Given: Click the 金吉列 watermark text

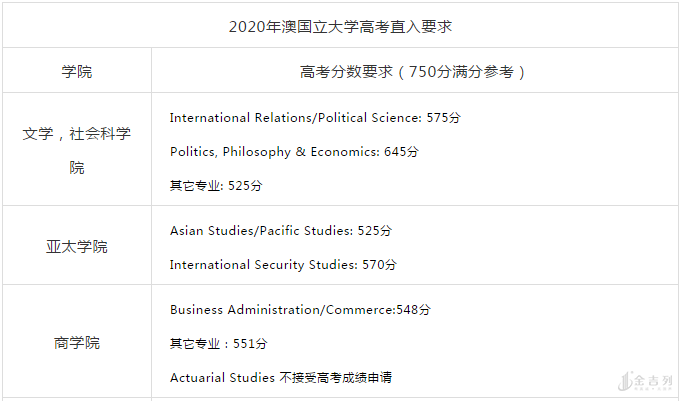Looking at the screenshot, I should (655, 382).
